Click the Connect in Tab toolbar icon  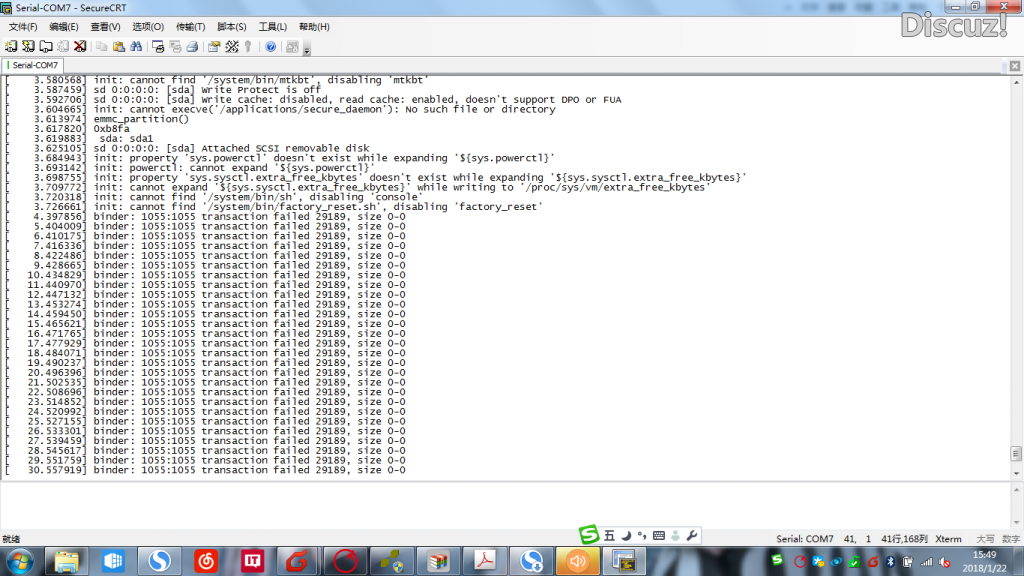(45, 46)
